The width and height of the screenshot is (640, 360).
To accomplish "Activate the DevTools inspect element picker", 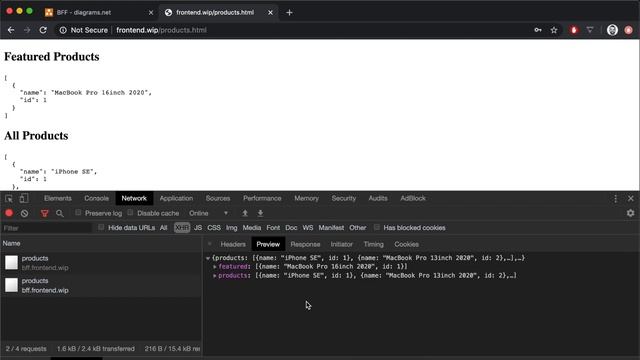I will click(9, 199).
